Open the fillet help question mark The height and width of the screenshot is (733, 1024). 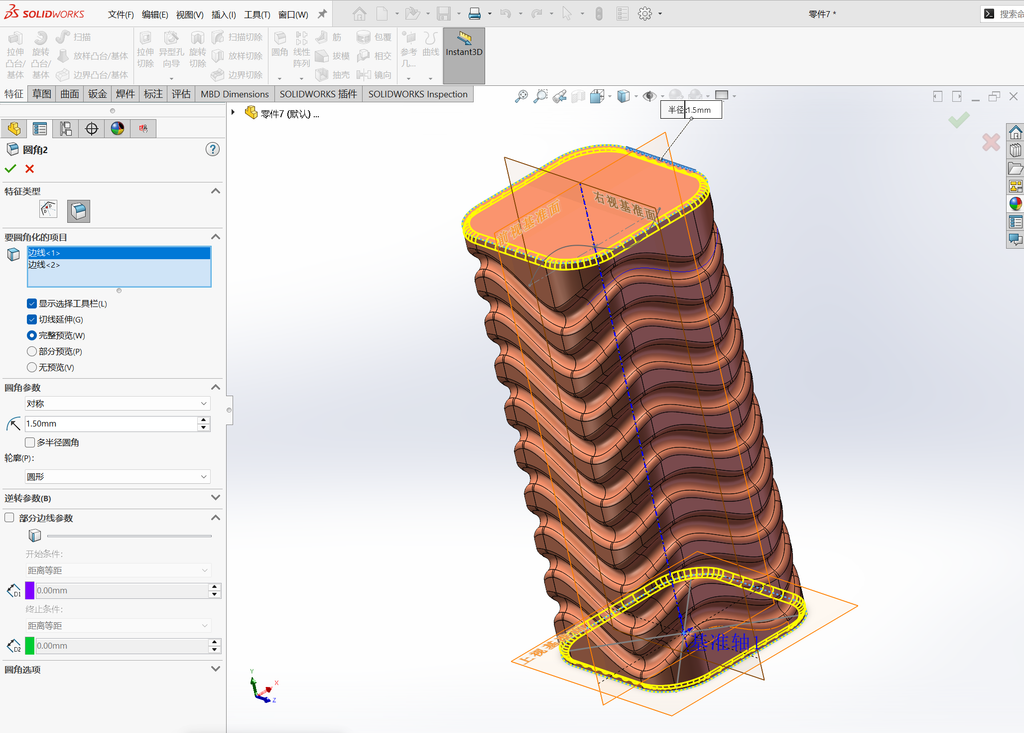pyautogui.click(x=212, y=150)
